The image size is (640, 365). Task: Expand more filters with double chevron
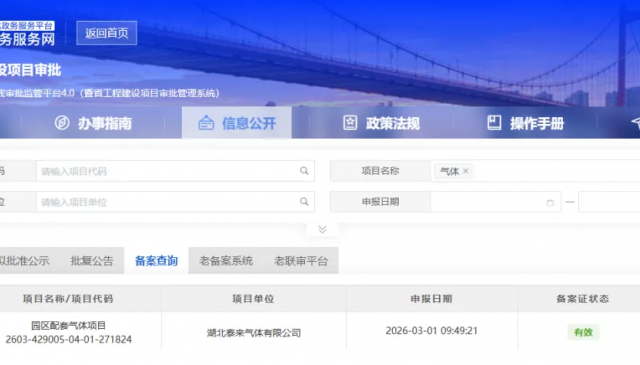(x=322, y=229)
